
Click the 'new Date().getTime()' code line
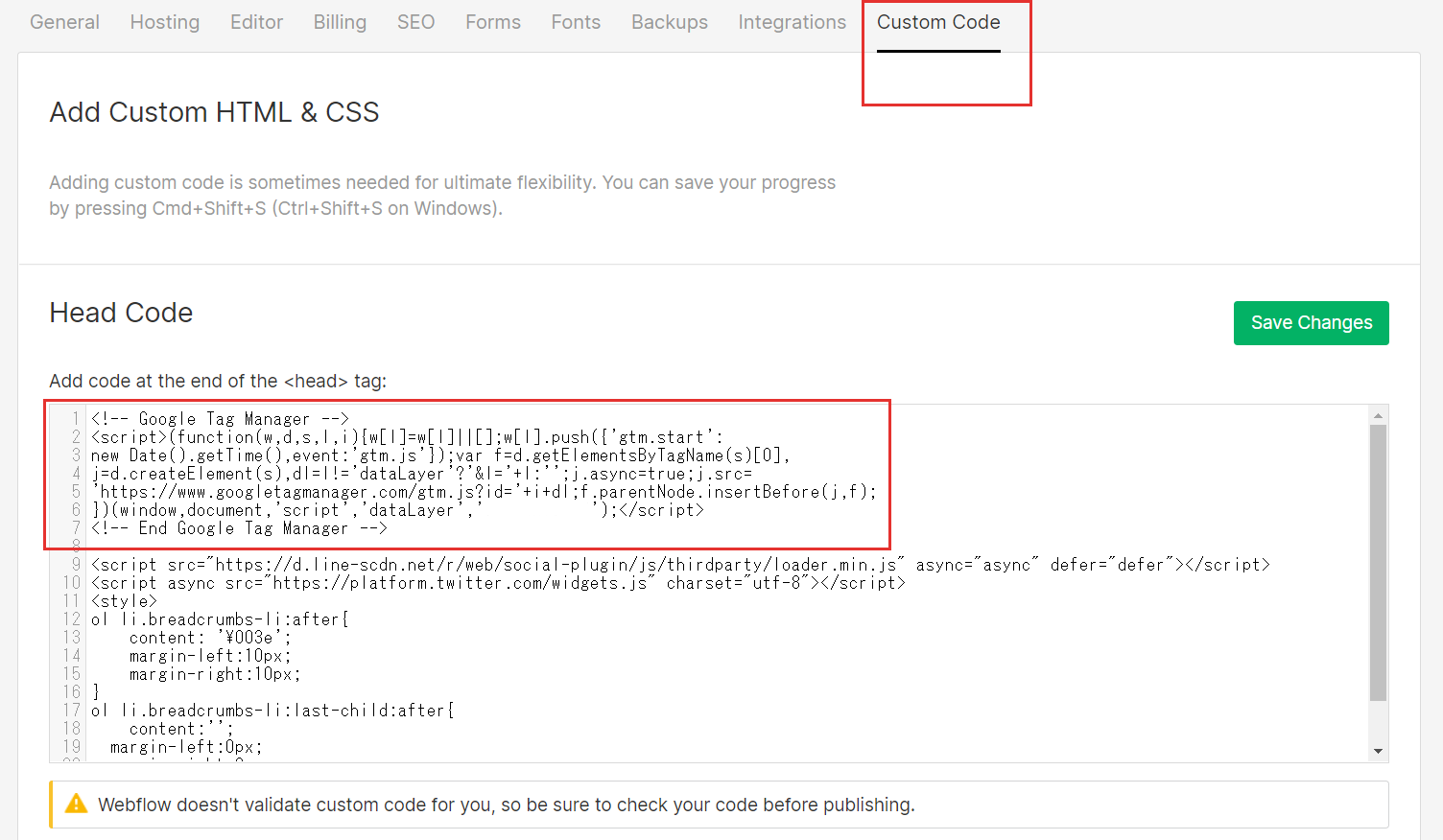click(441, 455)
